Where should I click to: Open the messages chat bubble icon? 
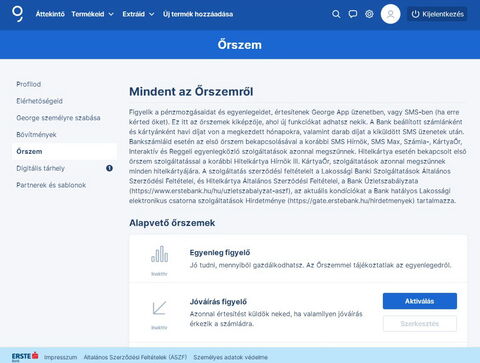[353, 14]
